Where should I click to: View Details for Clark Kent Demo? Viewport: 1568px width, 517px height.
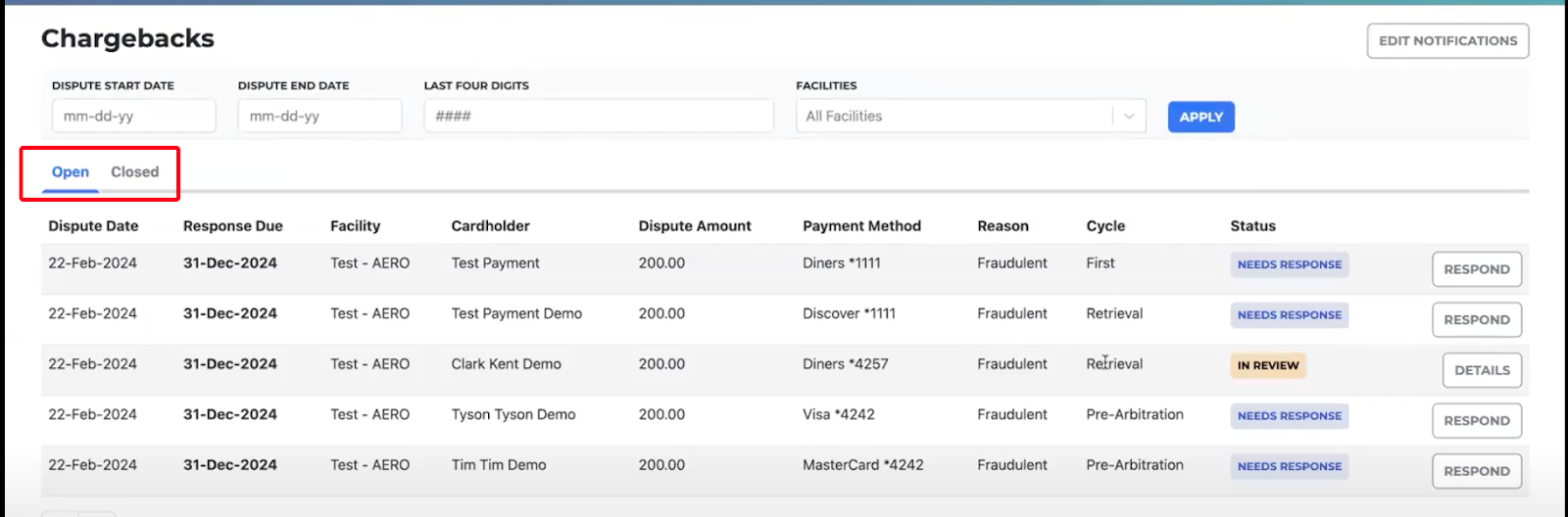[x=1481, y=370]
